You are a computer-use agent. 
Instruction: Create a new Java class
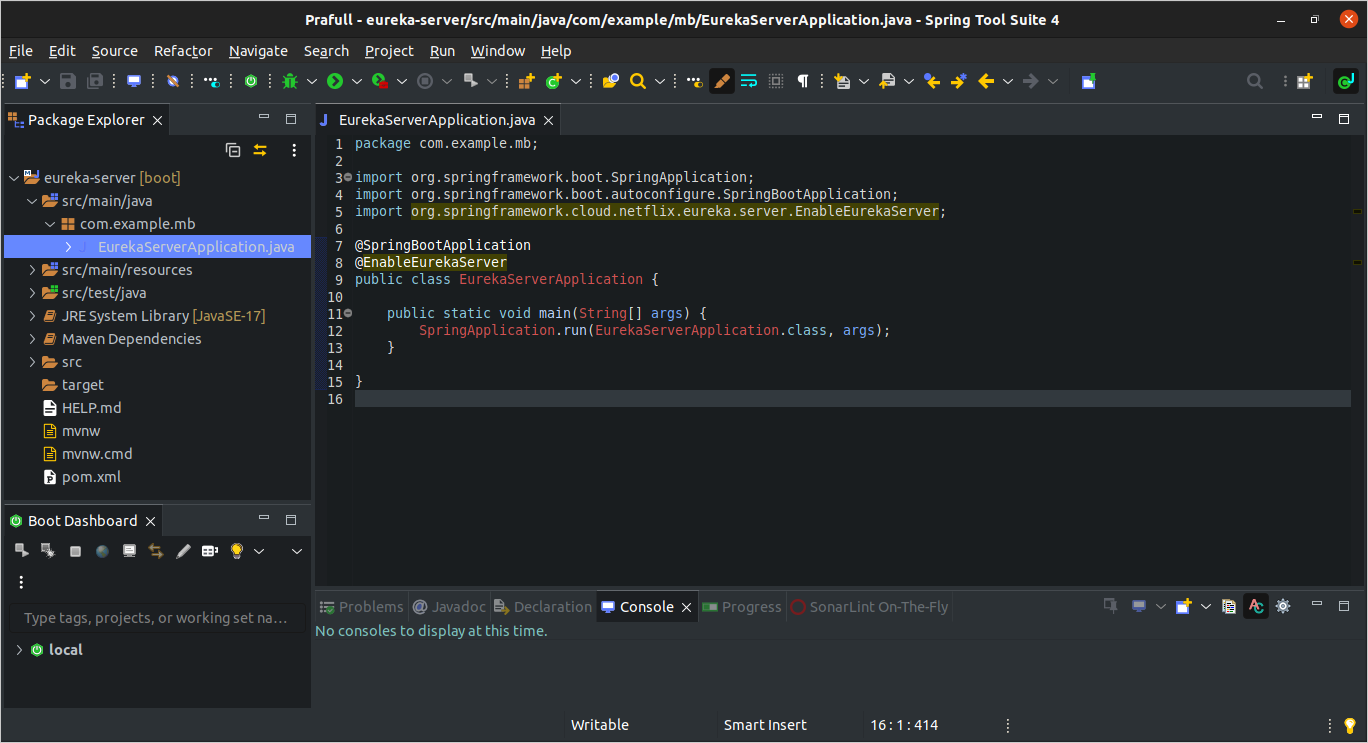pos(553,81)
